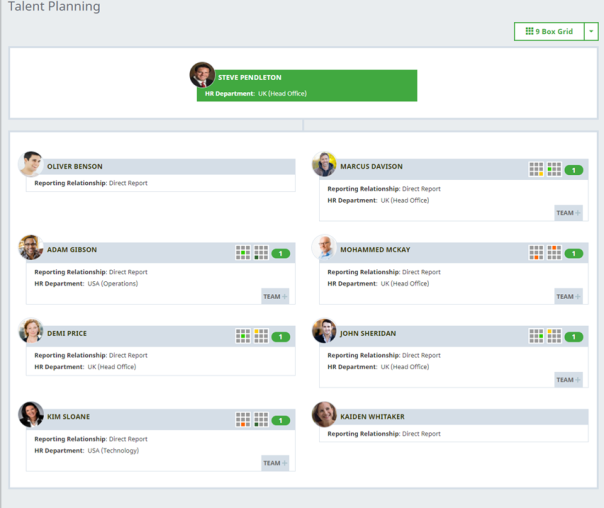Select Mohammed McKay's second grid icon
The width and height of the screenshot is (604, 508).
pos(554,253)
